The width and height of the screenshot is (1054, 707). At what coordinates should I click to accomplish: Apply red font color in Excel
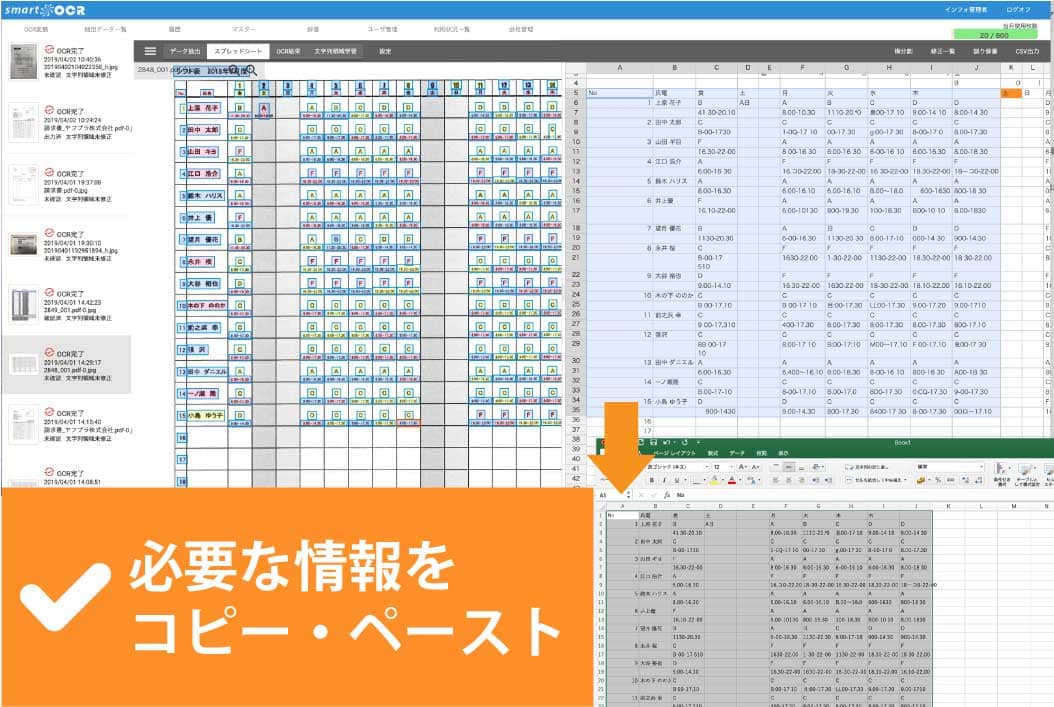732,481
